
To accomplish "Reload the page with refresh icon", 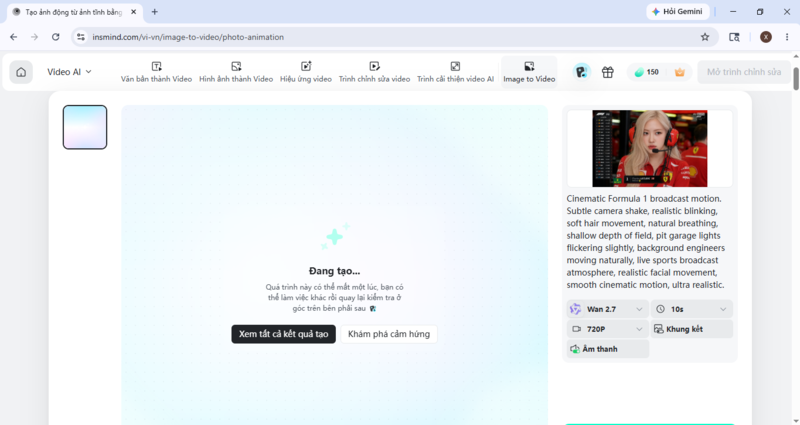I will pos(56,37).
